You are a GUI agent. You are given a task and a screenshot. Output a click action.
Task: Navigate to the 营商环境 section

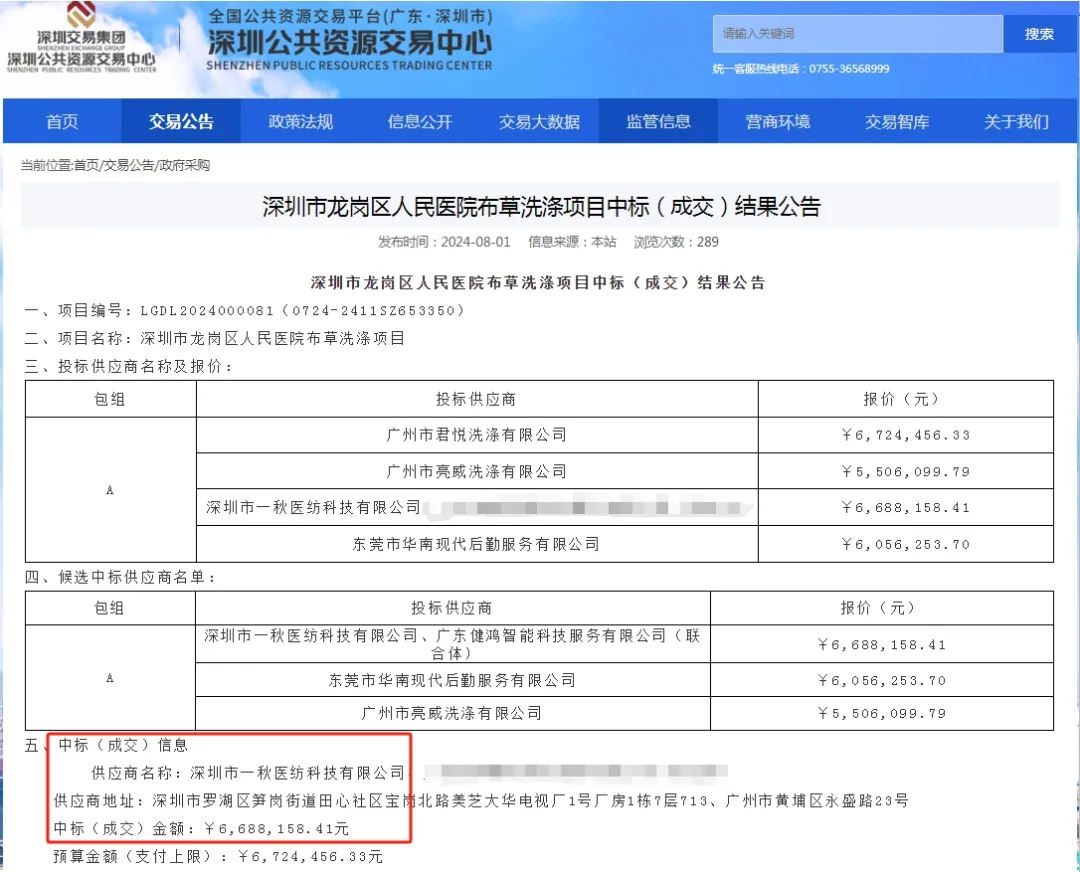[x=777, y=122]
